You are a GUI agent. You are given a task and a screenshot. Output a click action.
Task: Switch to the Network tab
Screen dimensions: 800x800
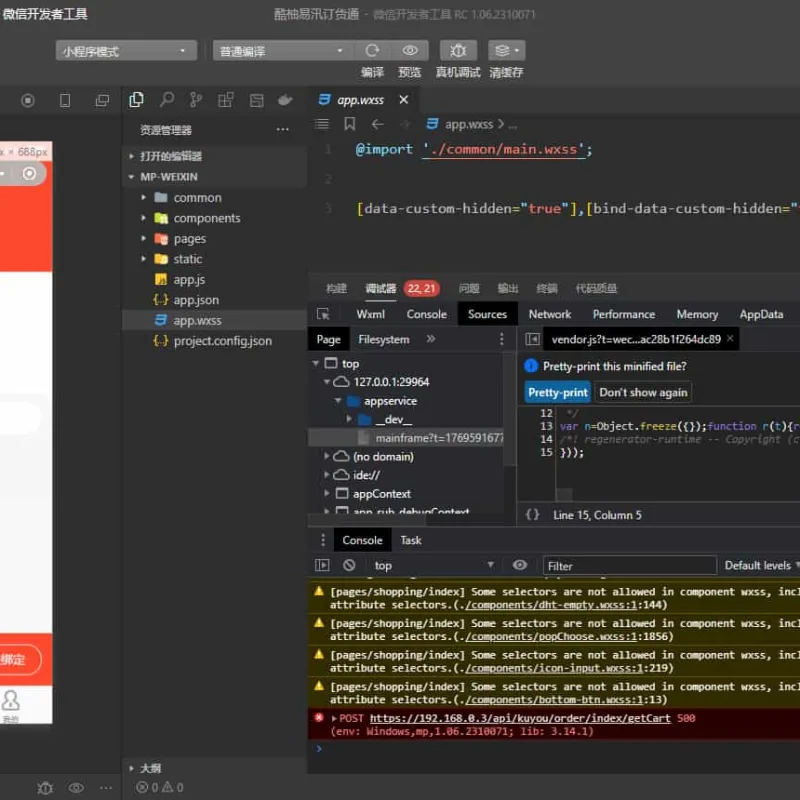[x=549, y=314]
